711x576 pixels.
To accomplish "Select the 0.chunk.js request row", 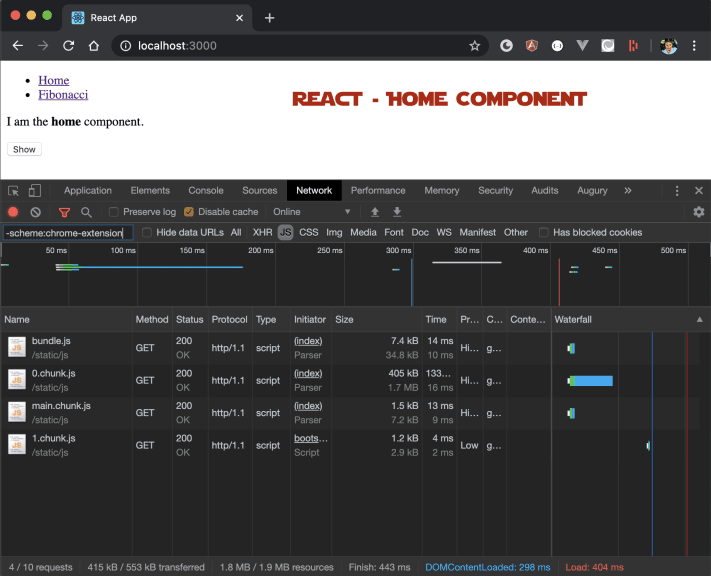I will tap(349, 381).
